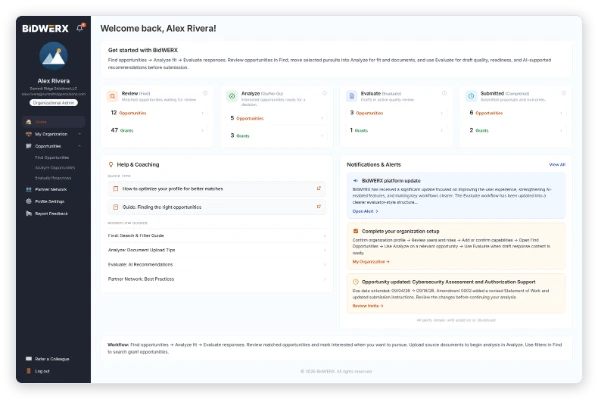Open Profile Settings in the sidebar
This screenshot has height=399, width=598.
click(50, 201)
